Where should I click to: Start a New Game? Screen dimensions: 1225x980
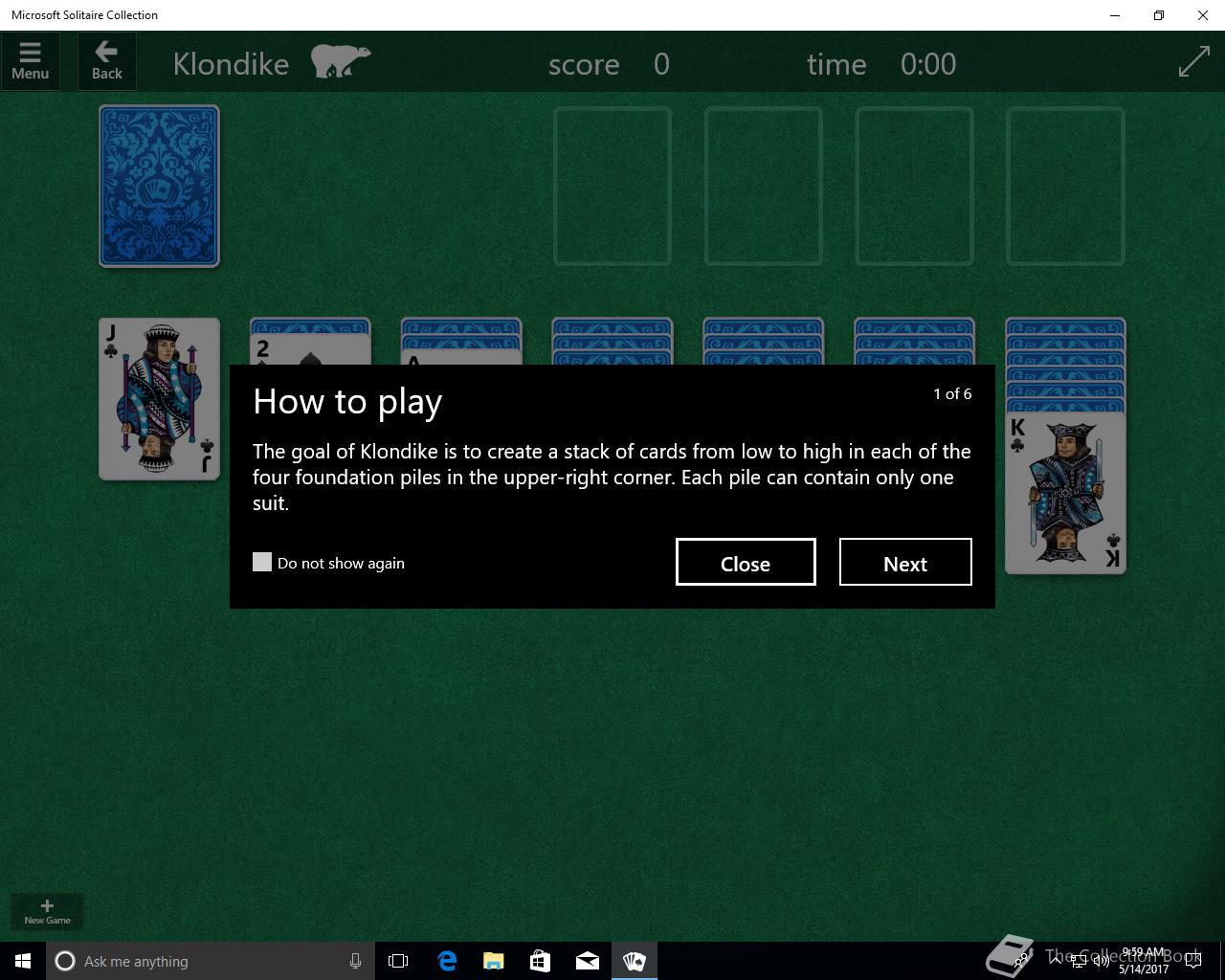coord(47,911)
